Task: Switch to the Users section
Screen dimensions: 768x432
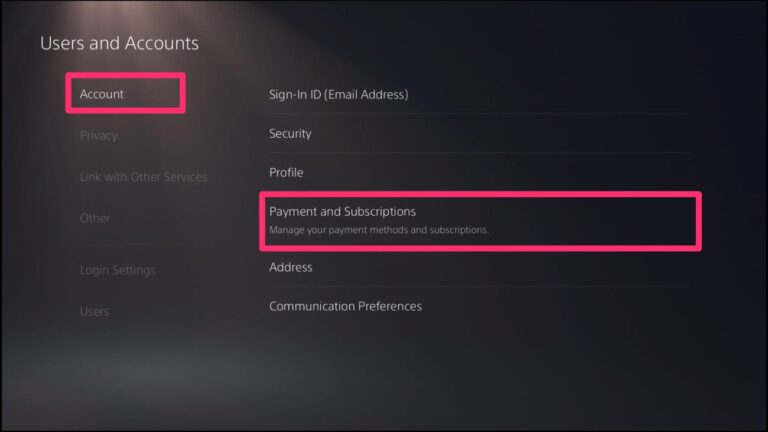Action: pyautogui.click(x=94, y=311)
